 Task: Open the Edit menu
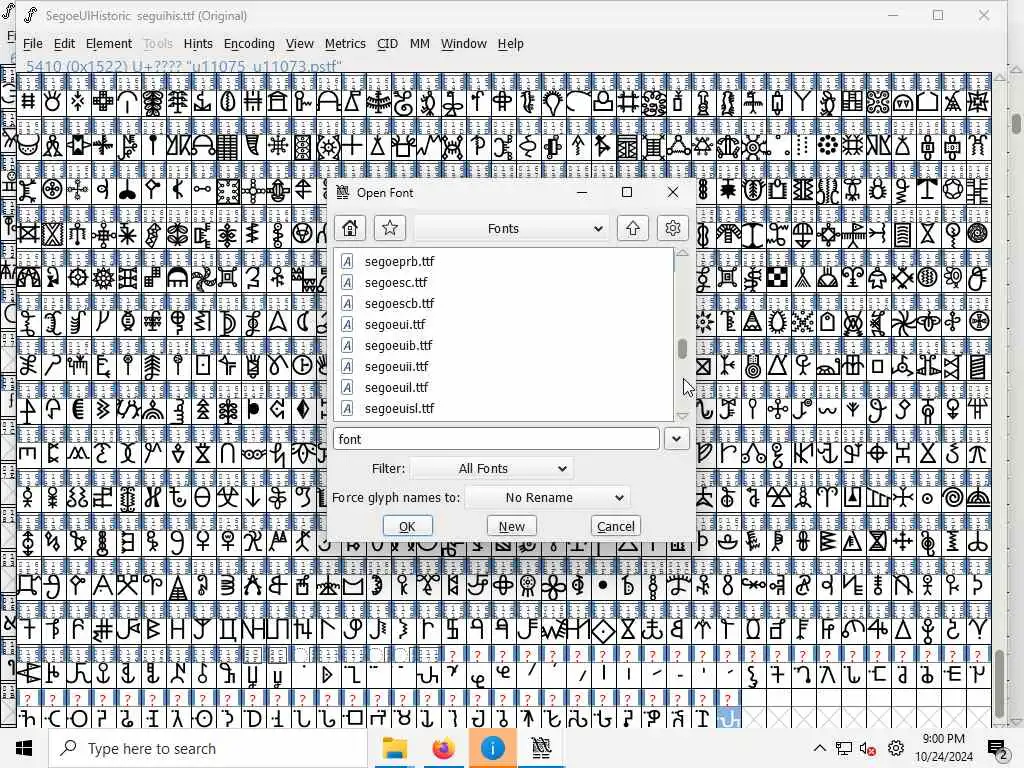(64, 44)
